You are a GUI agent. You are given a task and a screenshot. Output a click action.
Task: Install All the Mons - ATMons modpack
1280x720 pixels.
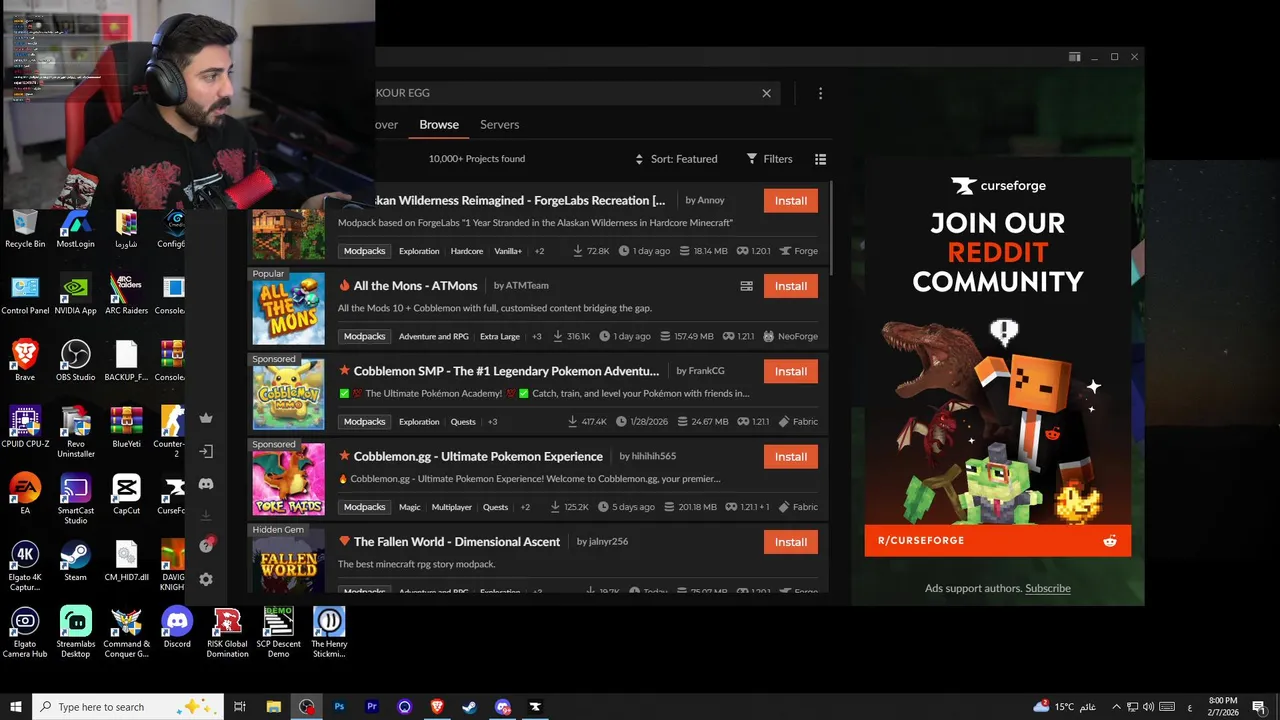790,286
